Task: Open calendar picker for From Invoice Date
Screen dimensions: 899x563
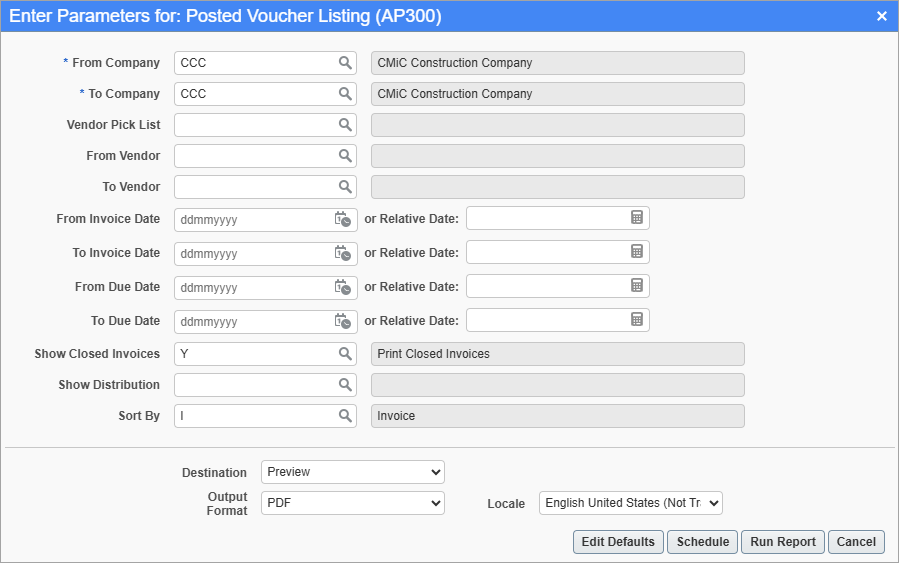Action: pyautogui.click(x=342, y=219)
